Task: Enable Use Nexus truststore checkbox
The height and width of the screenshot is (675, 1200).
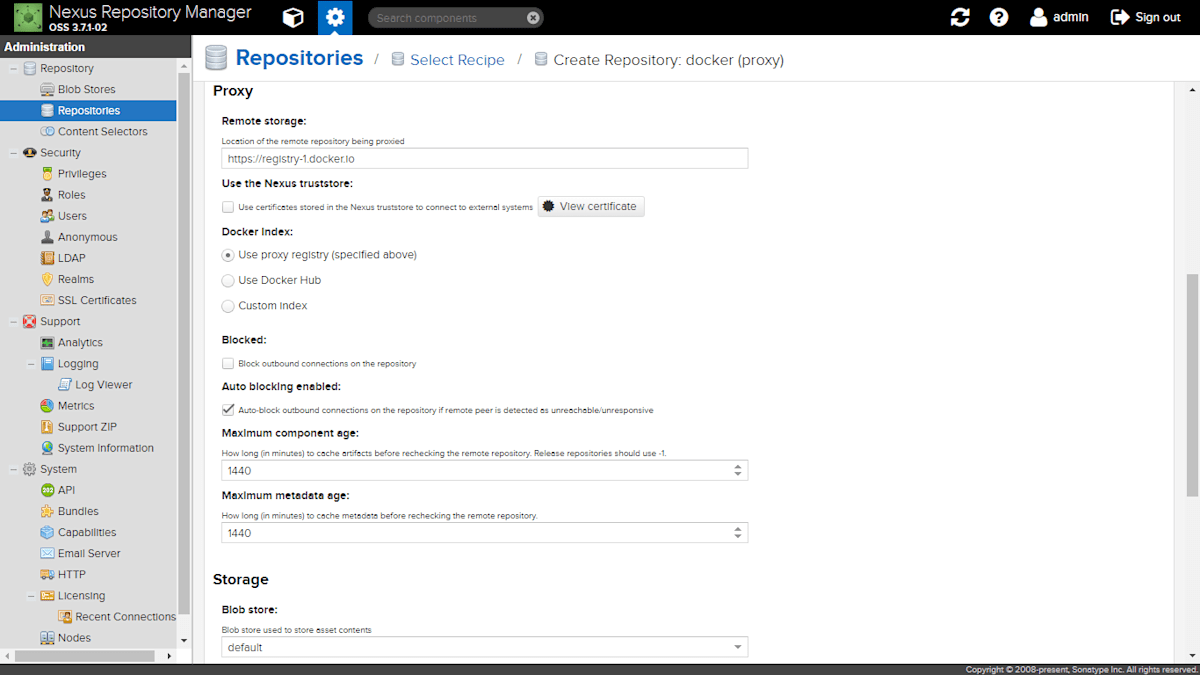Action: tap(228, 207)
